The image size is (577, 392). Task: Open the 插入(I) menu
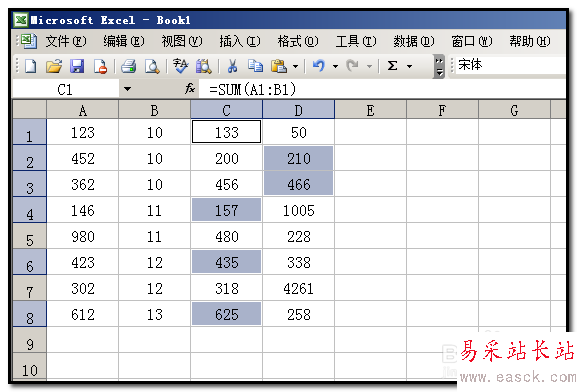click(x=240, y=41)
